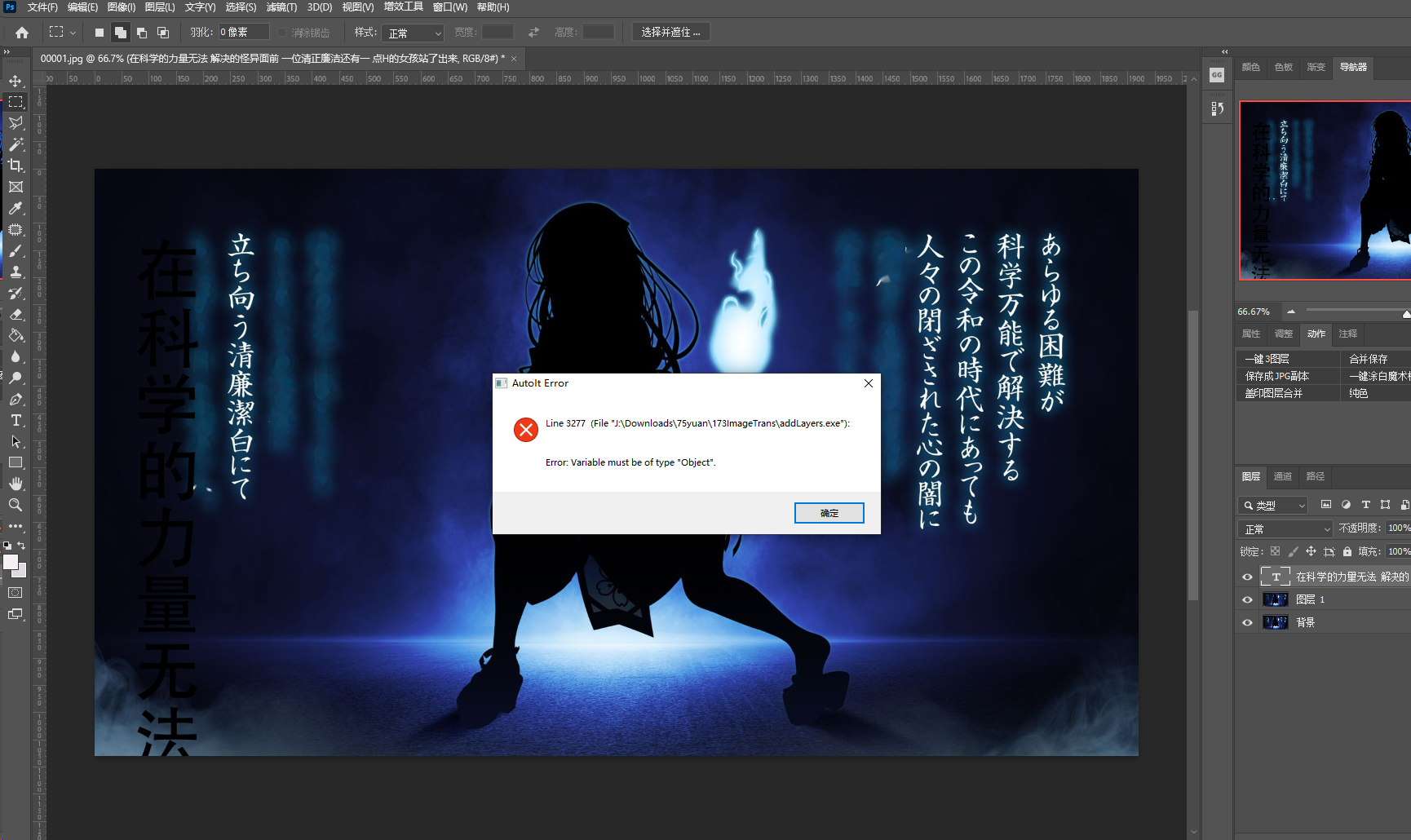
Task: Hide the 图层 1 layer
Action: (1247, 599)
